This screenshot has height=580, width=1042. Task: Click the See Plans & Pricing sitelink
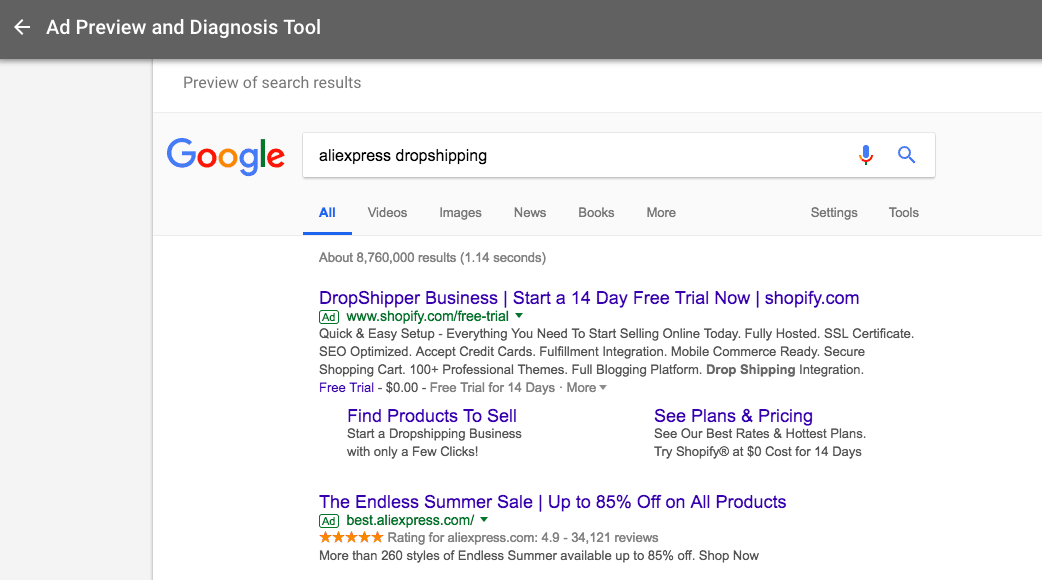point(733,415)
